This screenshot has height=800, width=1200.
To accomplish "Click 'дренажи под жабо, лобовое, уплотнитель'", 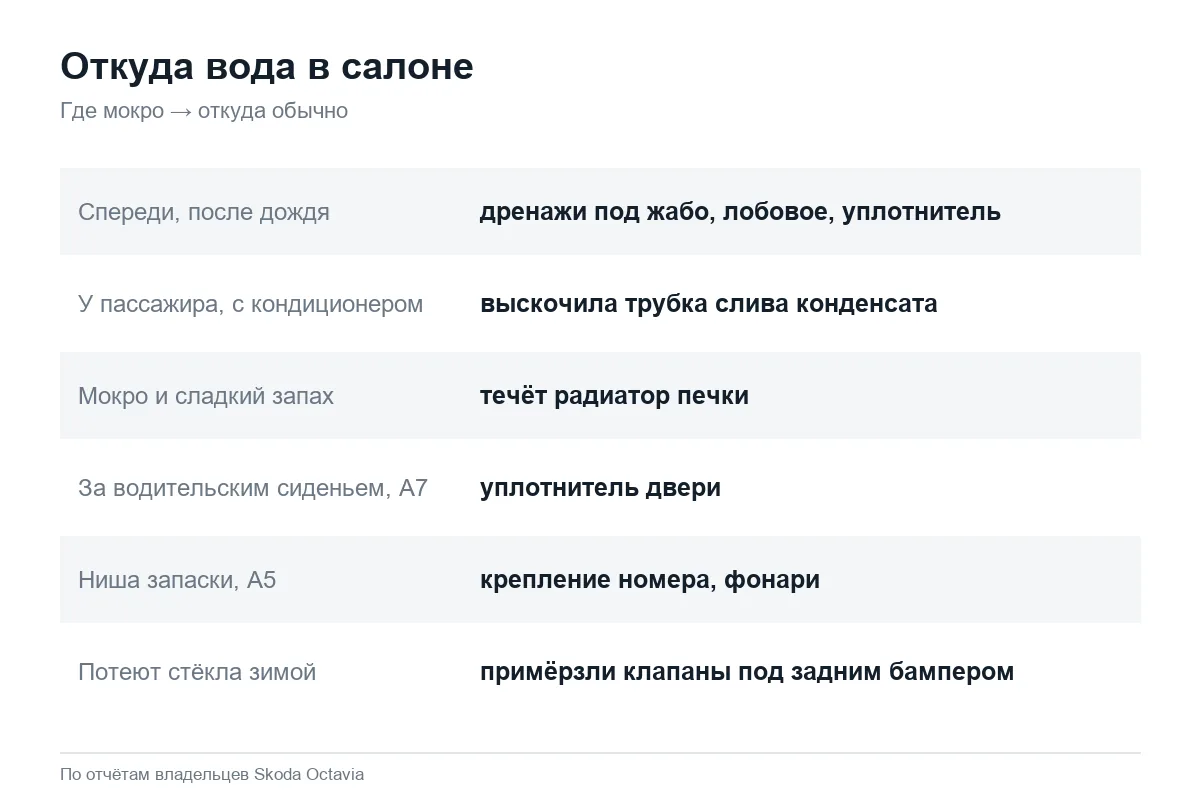I will 740,212.
